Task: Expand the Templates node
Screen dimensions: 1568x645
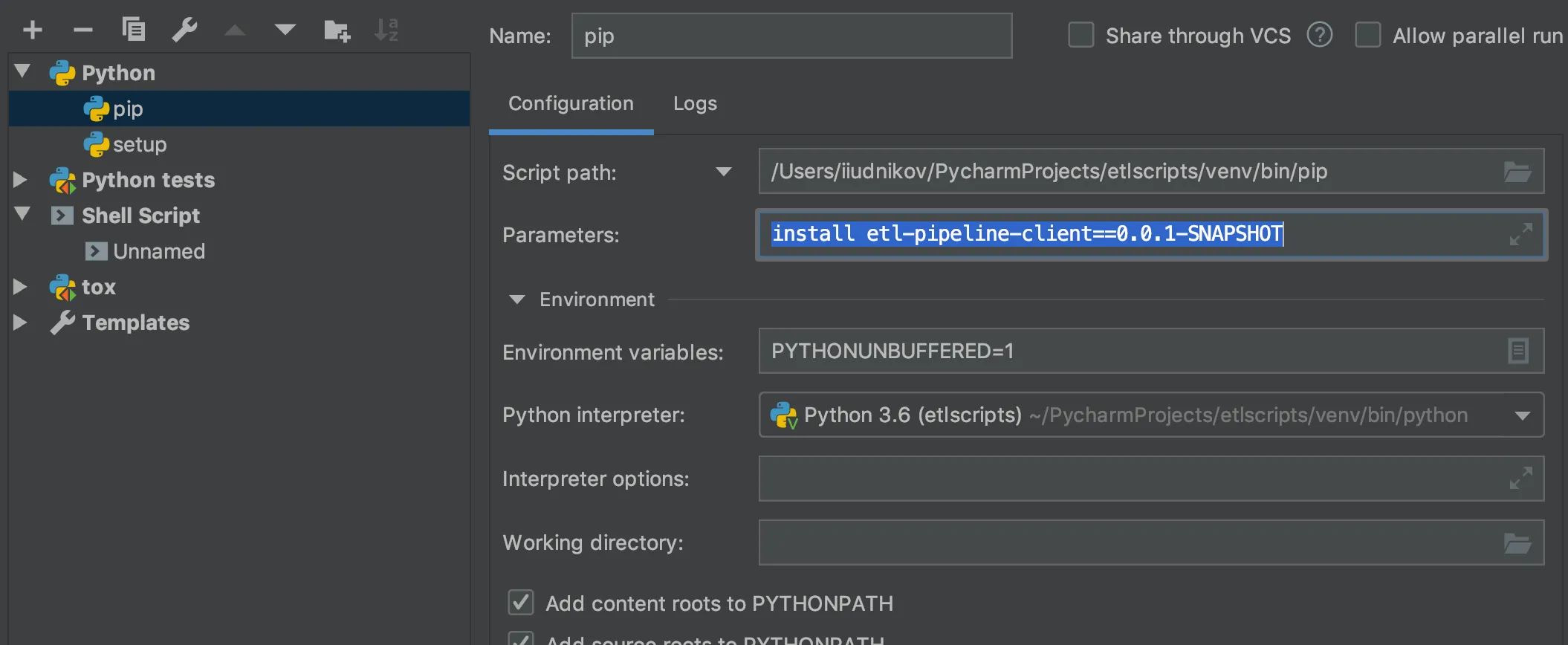Action: [21, 322]
